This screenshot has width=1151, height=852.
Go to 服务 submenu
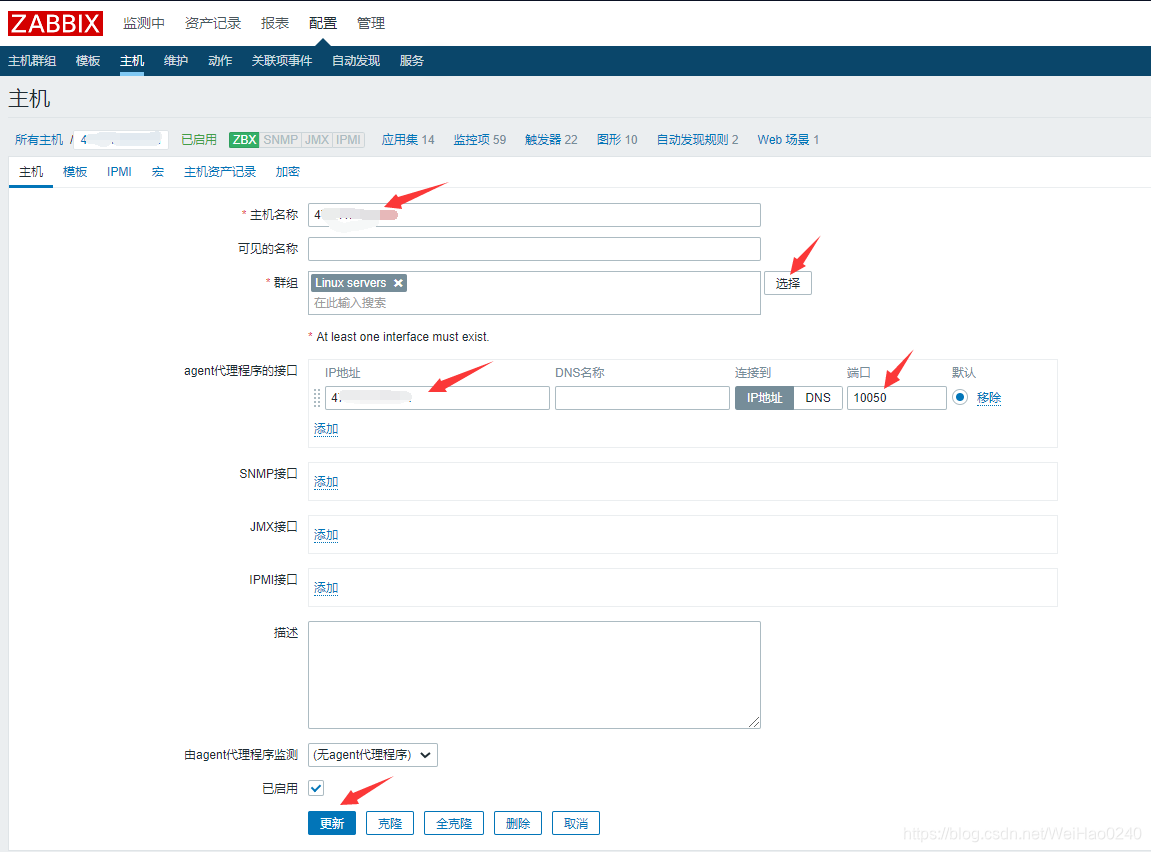click(x=412, y=61)
